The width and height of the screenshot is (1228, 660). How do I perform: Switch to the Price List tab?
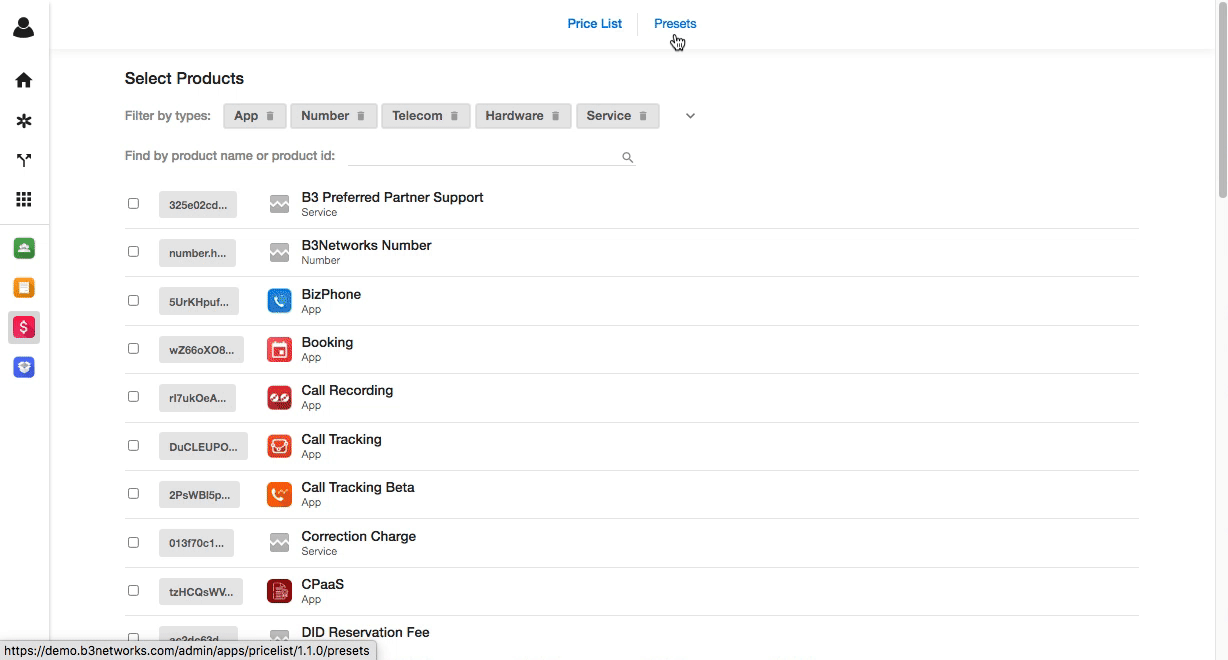tap(595, 24)
